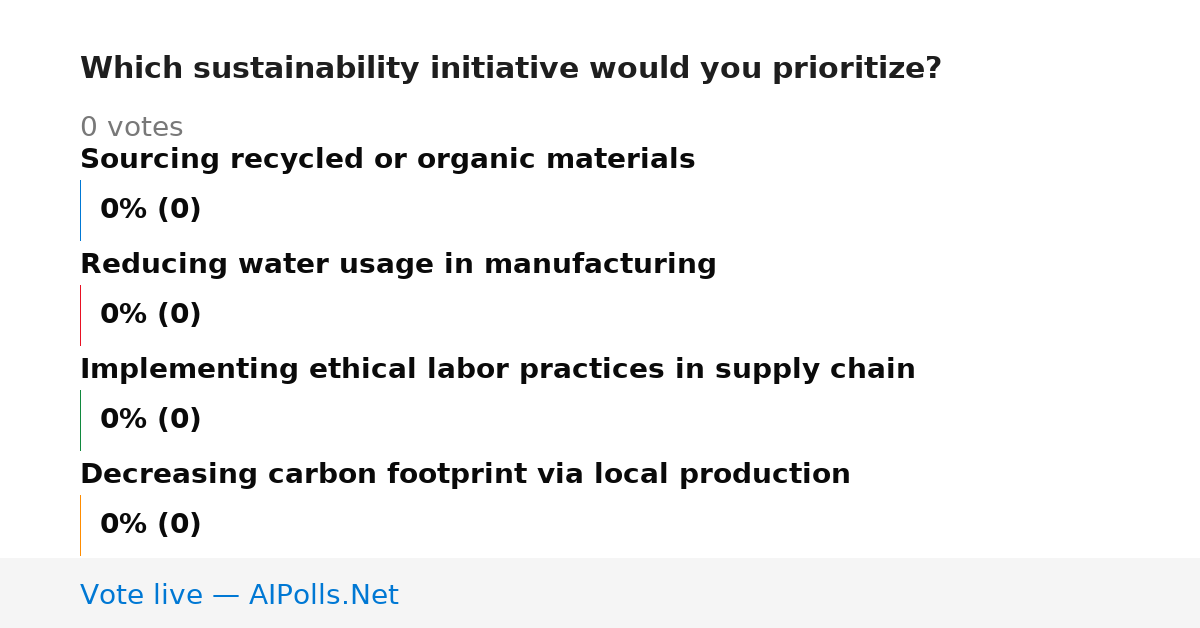Image resolution: width=1200 pixels, height=628 pixels.
Task: Click the orange bar for carbon footprint
Action: 80,525
